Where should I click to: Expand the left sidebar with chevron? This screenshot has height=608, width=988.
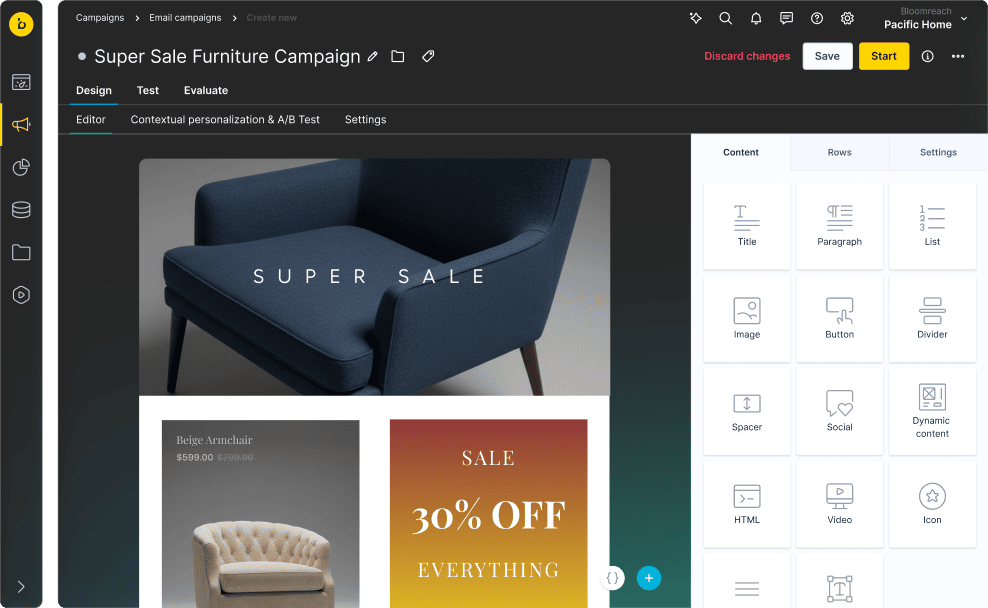coord(21,587)
